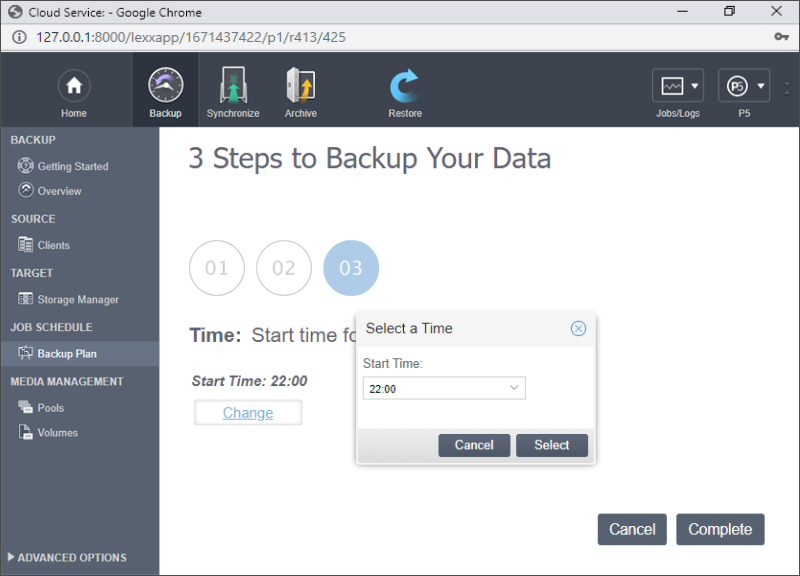Click the Pools sidebar icon

(x=26, y=407)
